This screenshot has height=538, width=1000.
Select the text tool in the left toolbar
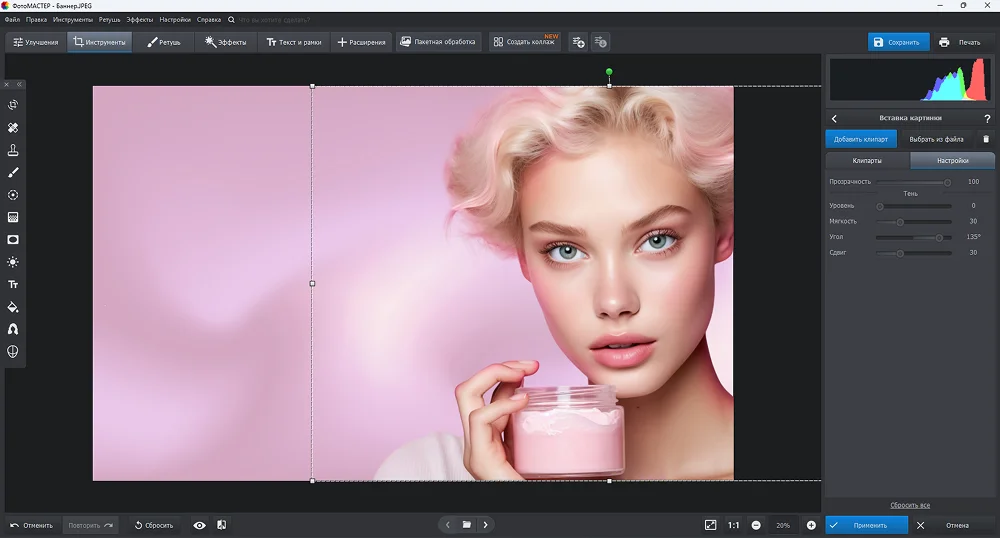click(x=13, y=285)
